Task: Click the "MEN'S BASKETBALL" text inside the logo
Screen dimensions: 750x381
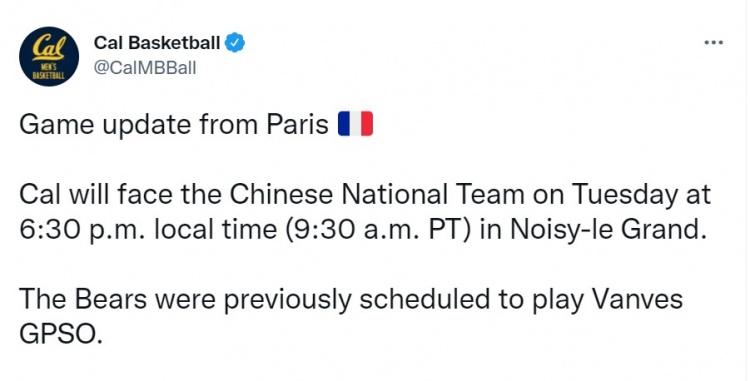Action: 48,71
